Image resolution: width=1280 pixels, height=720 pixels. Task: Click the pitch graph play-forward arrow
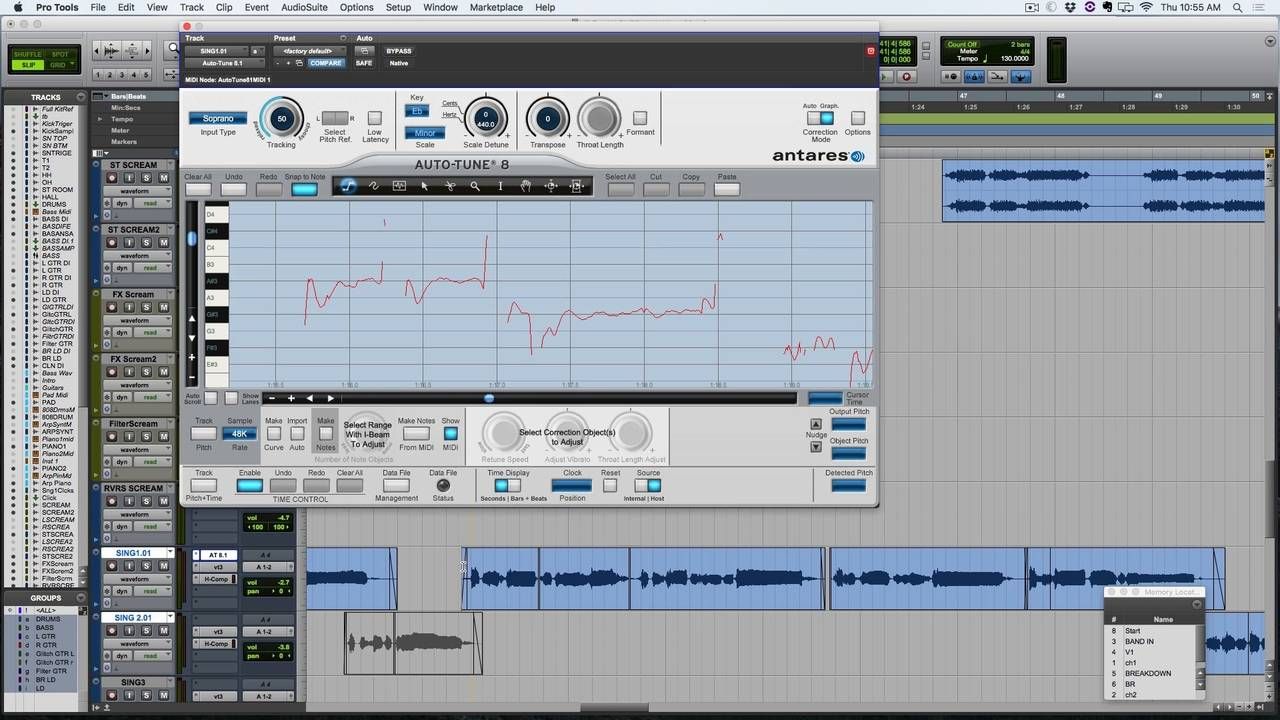tap(331, 398)
